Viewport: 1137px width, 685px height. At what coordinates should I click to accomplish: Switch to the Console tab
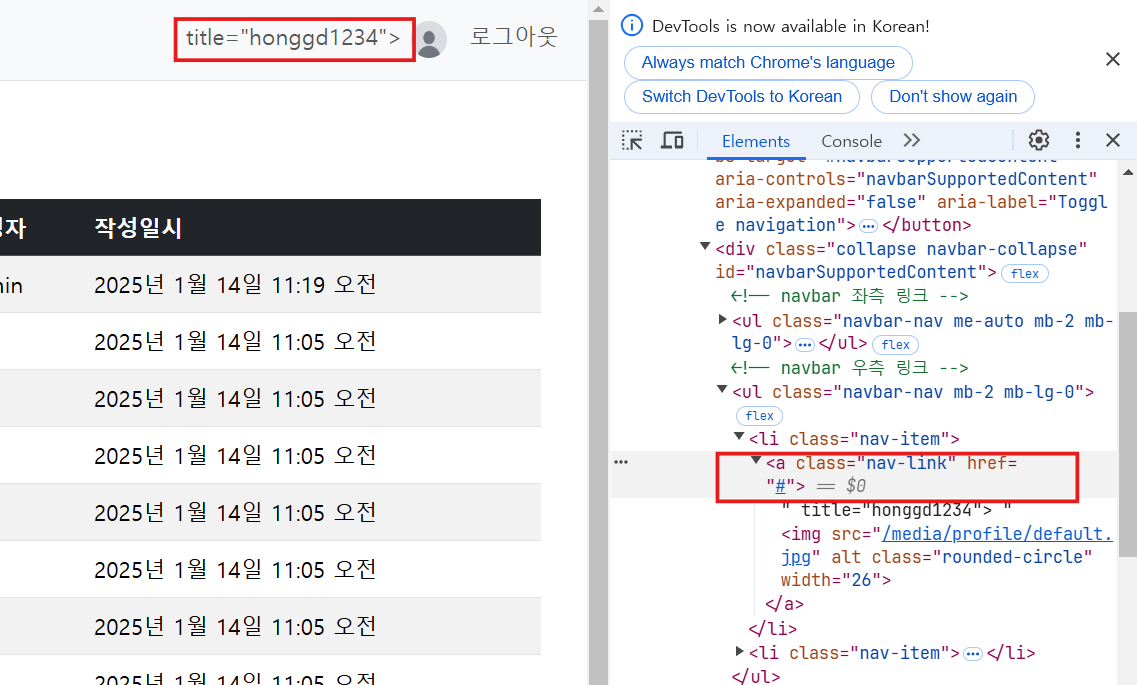(851, 141)
